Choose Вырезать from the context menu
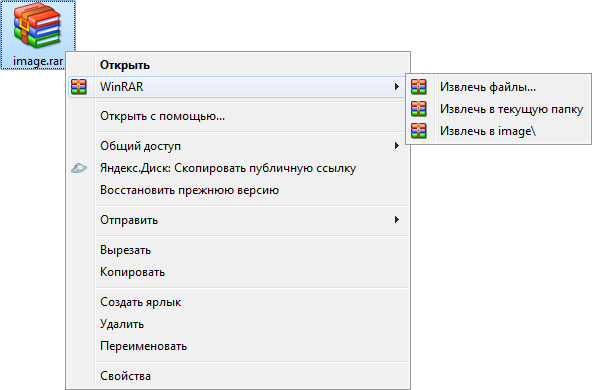592x390 pixels. click(238, 250)
